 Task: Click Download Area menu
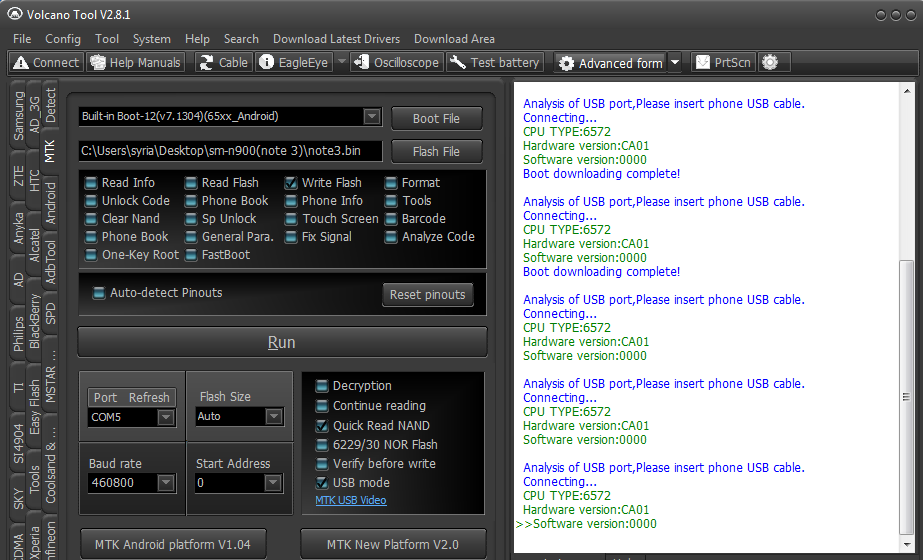click(454, 39)
